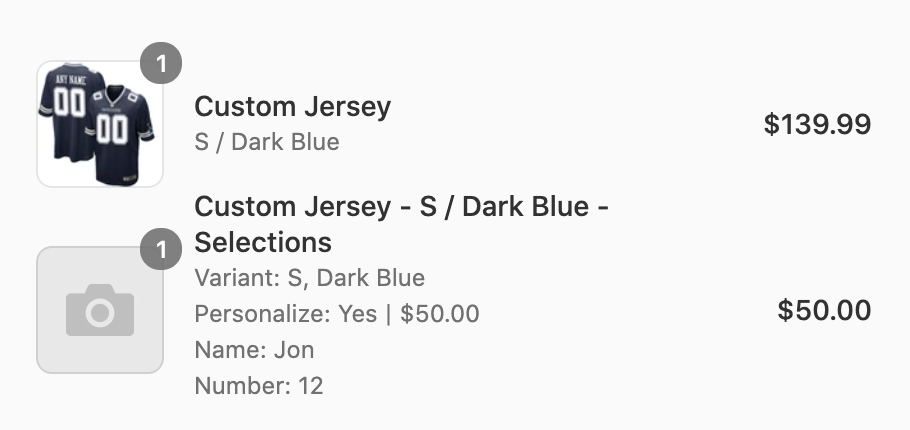Click the quantity badge on placeholder thumbnail
The height and width of the screenshot is (430, 910).
coord(161,249)
